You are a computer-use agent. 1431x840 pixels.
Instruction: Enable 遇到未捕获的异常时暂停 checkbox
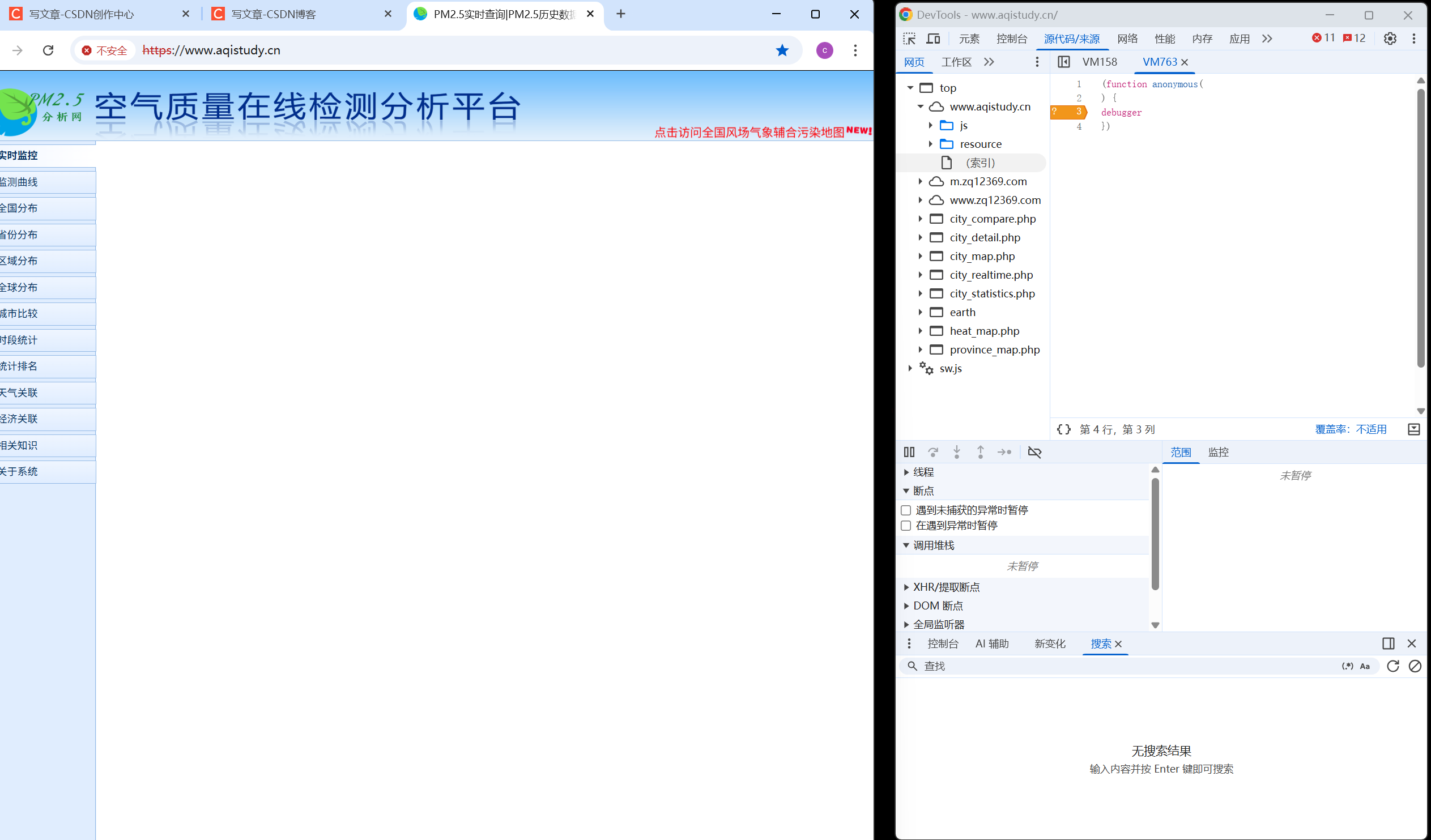click(x=906, y=510)
